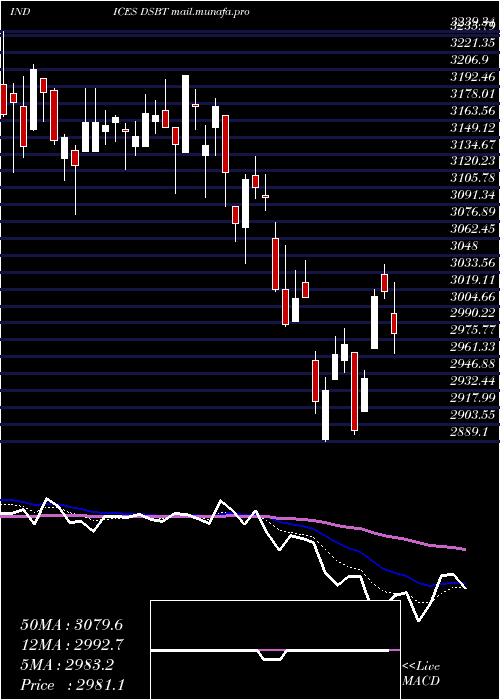The height and width of the screenshot is (700, 500).
Task: Click the 2975.77 price level
Action: click(x=473, y=330)
